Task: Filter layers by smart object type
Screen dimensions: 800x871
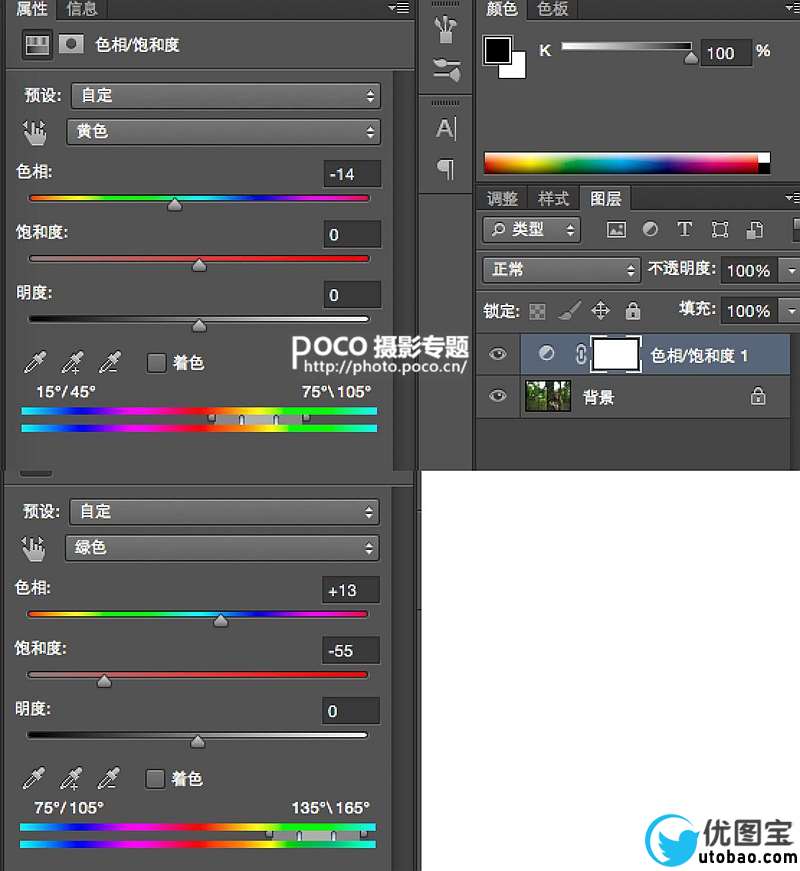Action: coord(754,229)
